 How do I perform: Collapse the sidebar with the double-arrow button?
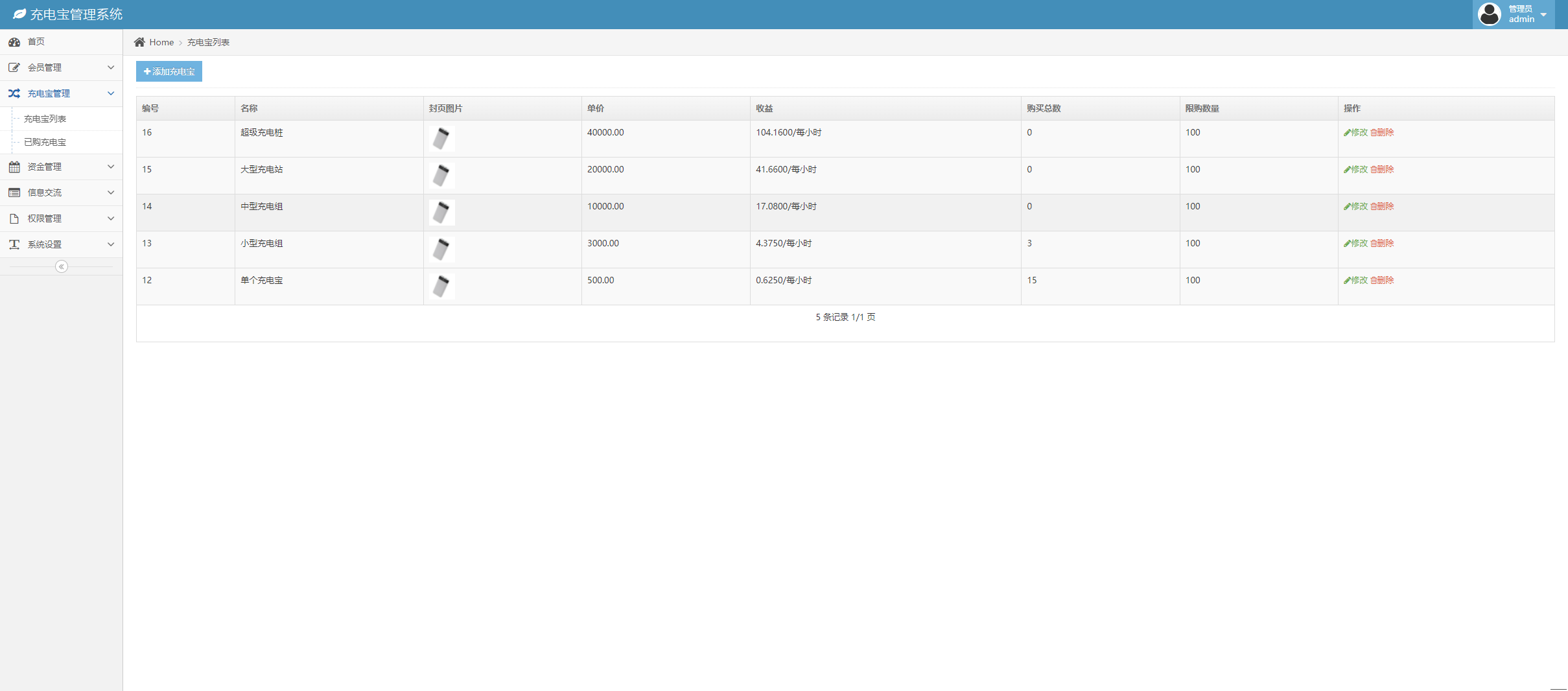click(62, 266)
